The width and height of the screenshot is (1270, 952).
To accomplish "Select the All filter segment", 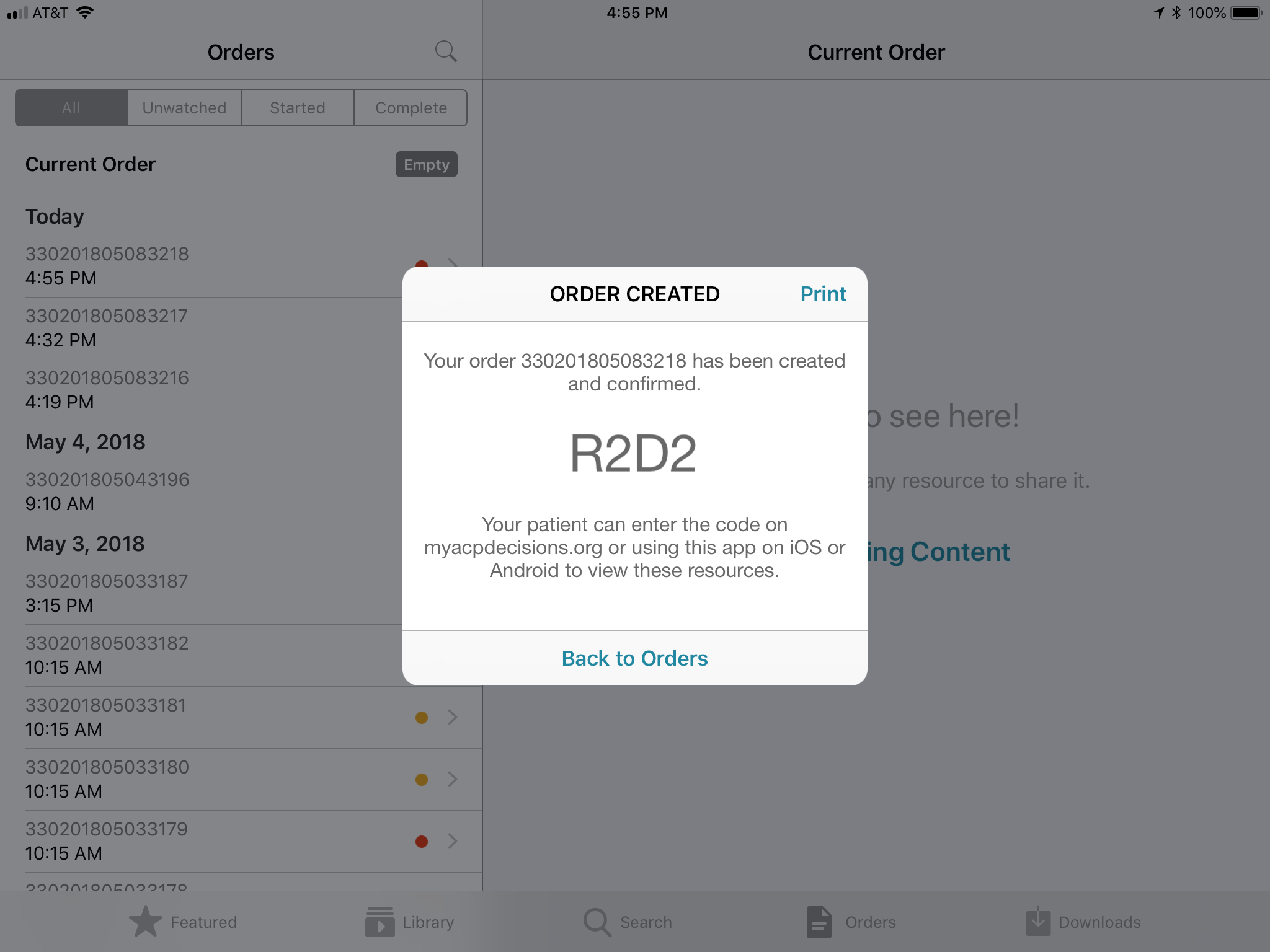I will tap(71, 108).
